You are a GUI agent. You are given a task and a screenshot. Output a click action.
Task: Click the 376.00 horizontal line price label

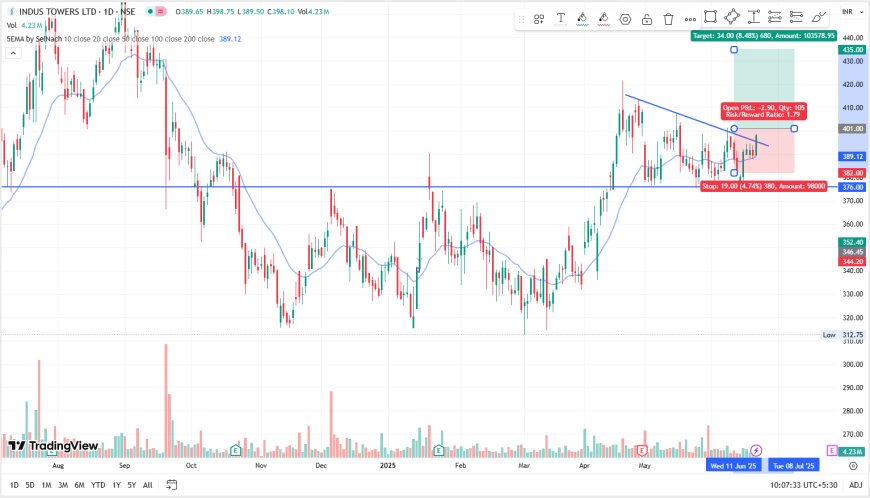852,187
